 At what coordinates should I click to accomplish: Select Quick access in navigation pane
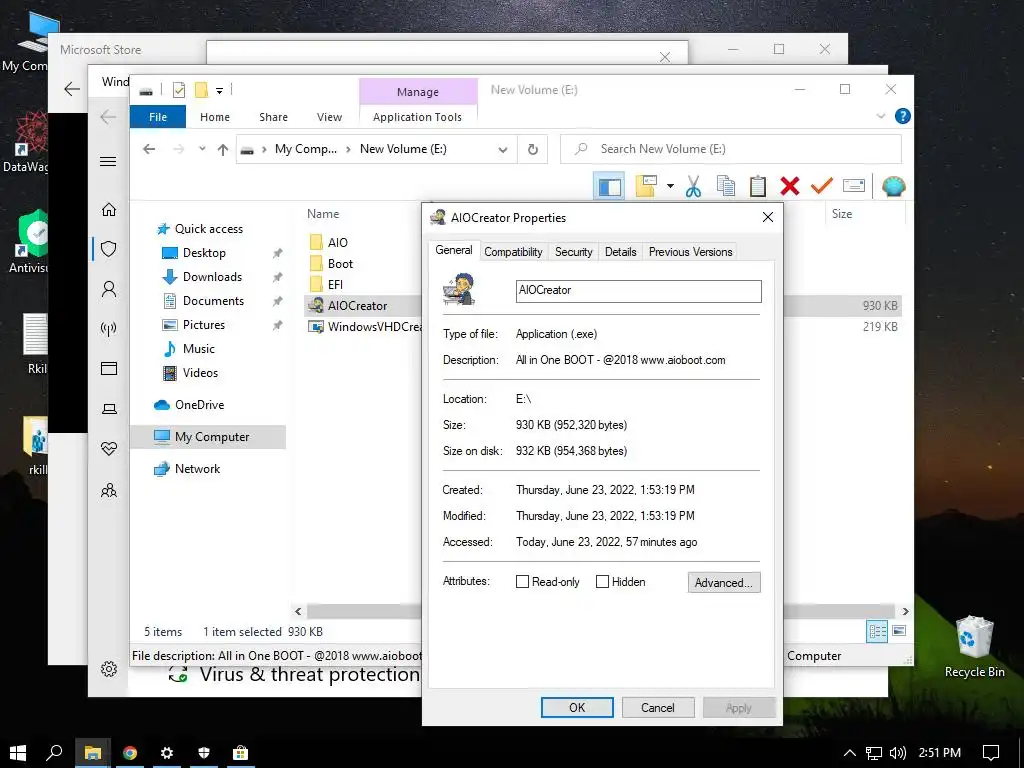(208, 229)
